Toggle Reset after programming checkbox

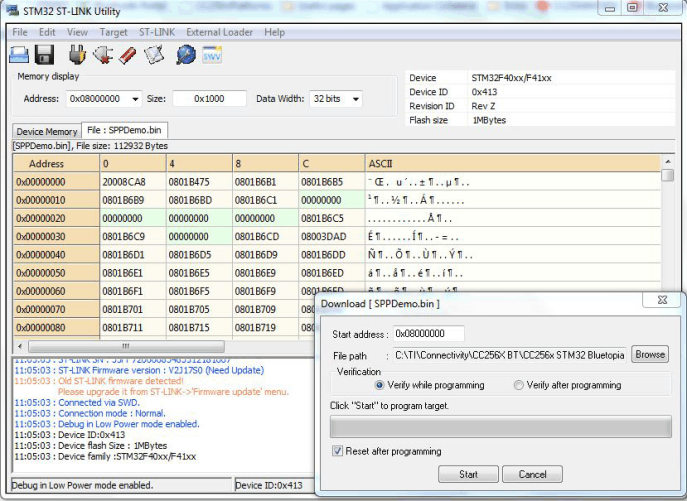coord(337,451)
